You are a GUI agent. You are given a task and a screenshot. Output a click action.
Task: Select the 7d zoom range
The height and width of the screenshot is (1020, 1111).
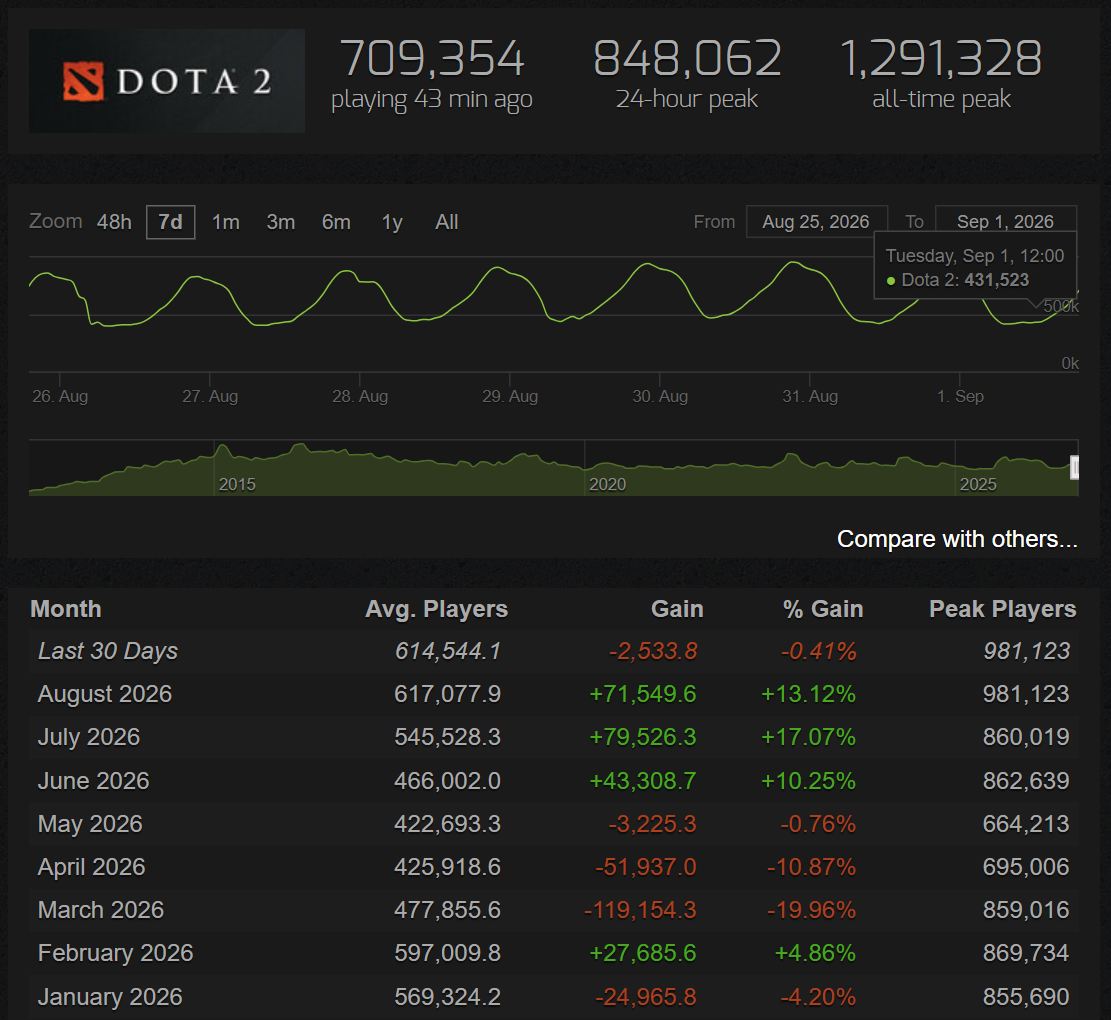[x=170, y=222]
